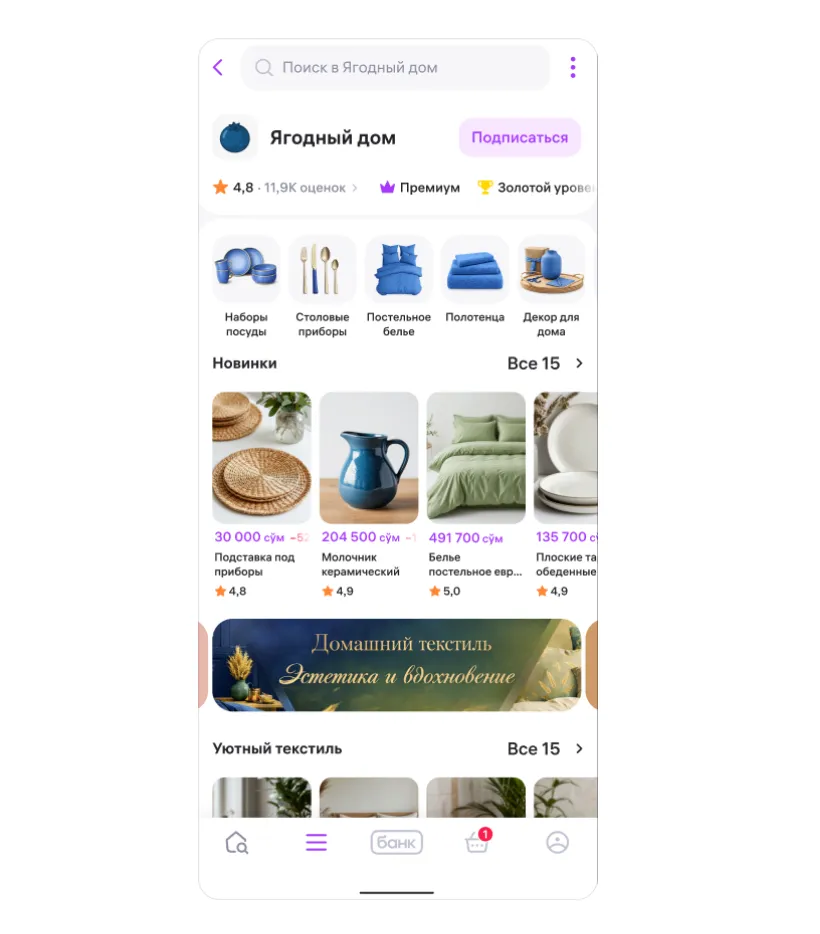Image resolution: width=820 pixels, height=934 pixels.
Task: Open the three-dot more options menu
Action: click(573, 67)
